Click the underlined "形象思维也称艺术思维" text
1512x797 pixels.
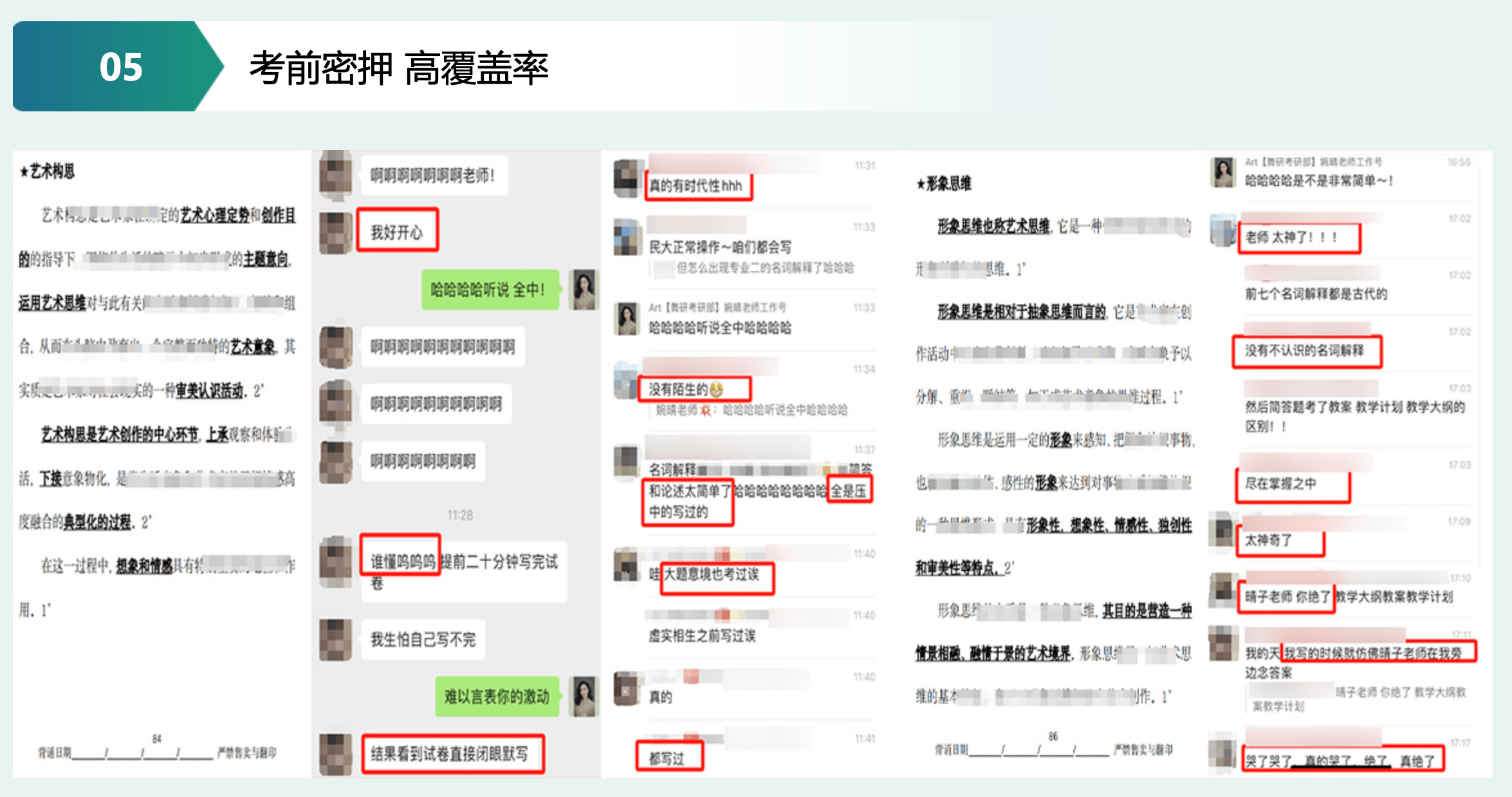click(993, 226)
